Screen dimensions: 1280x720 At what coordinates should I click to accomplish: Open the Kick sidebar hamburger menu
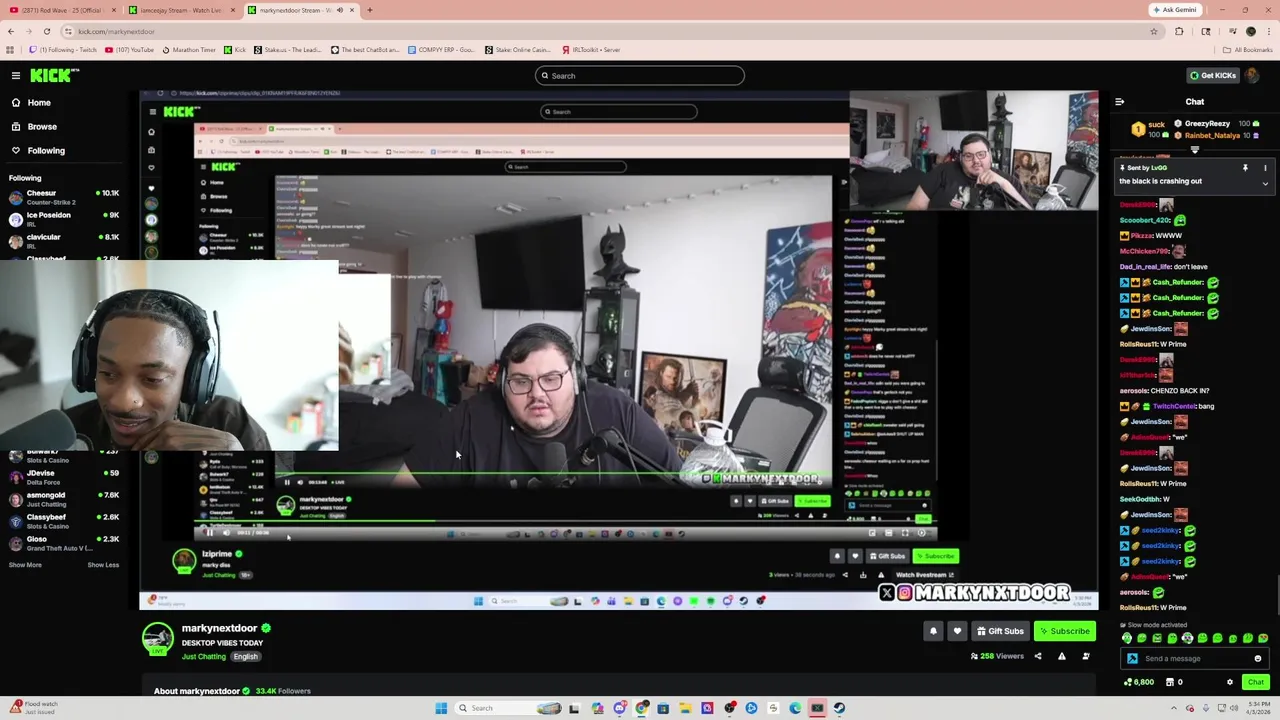[x=16, y=75]
